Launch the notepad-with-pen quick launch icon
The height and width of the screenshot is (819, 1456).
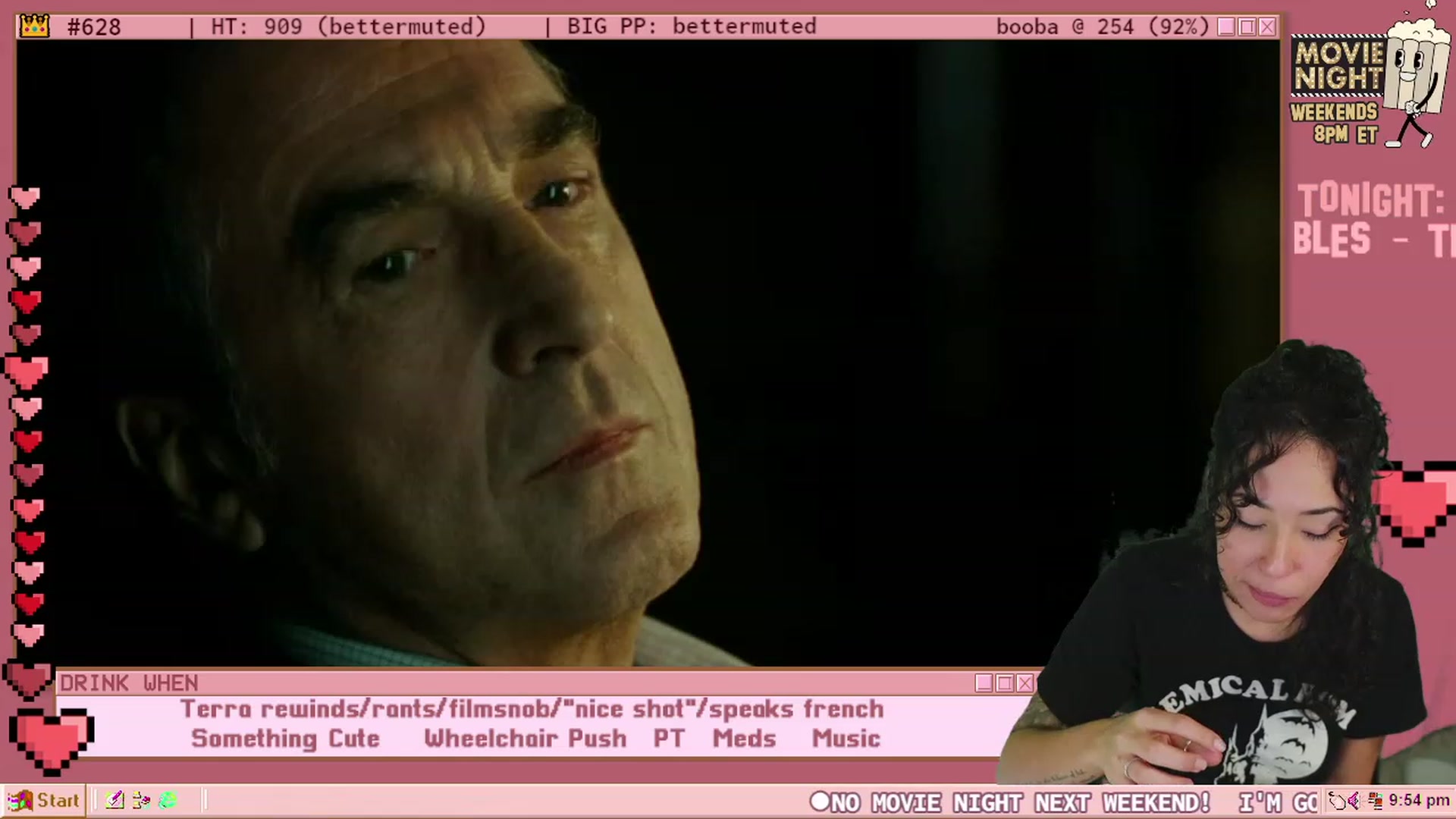pos(115,800)
